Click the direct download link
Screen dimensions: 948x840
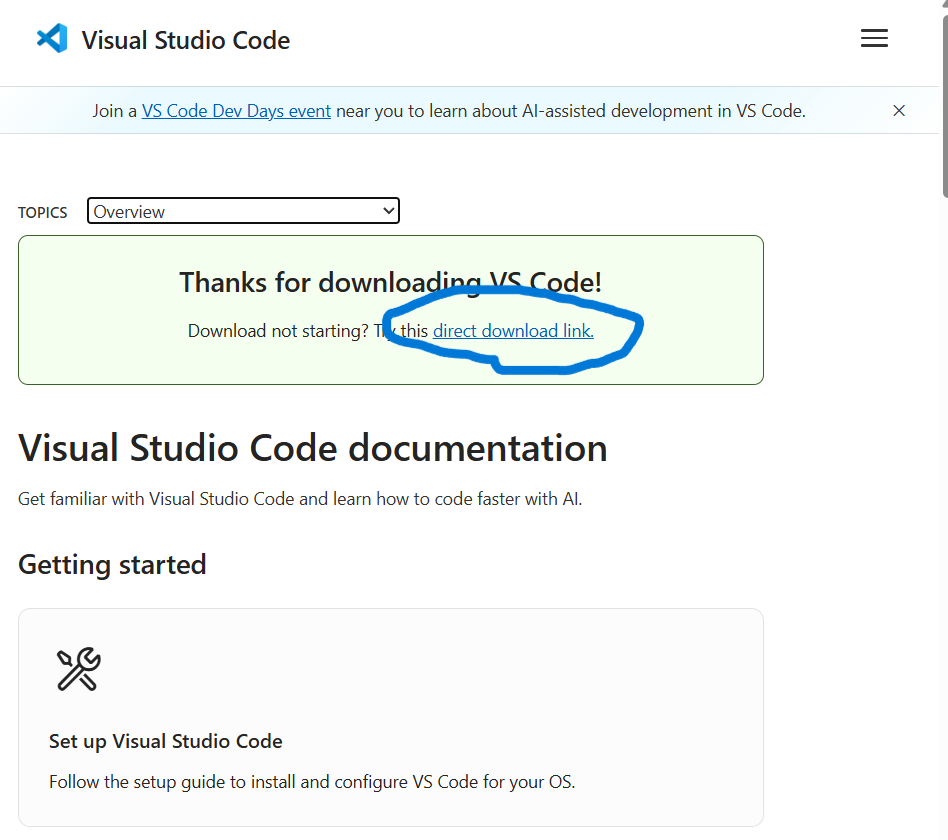click(x=513, y=331)
